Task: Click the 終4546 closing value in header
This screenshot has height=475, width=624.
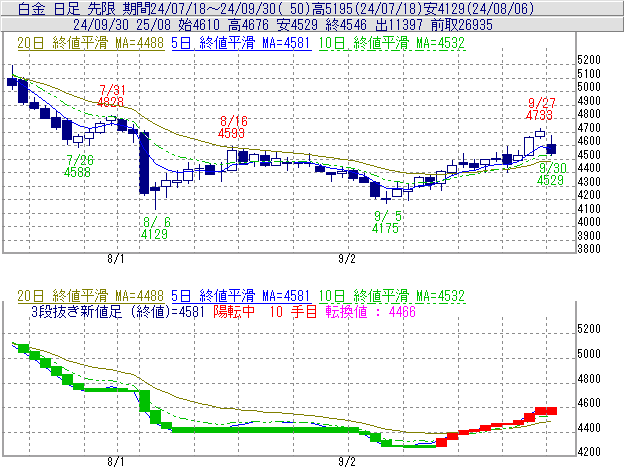Action: 346,25
